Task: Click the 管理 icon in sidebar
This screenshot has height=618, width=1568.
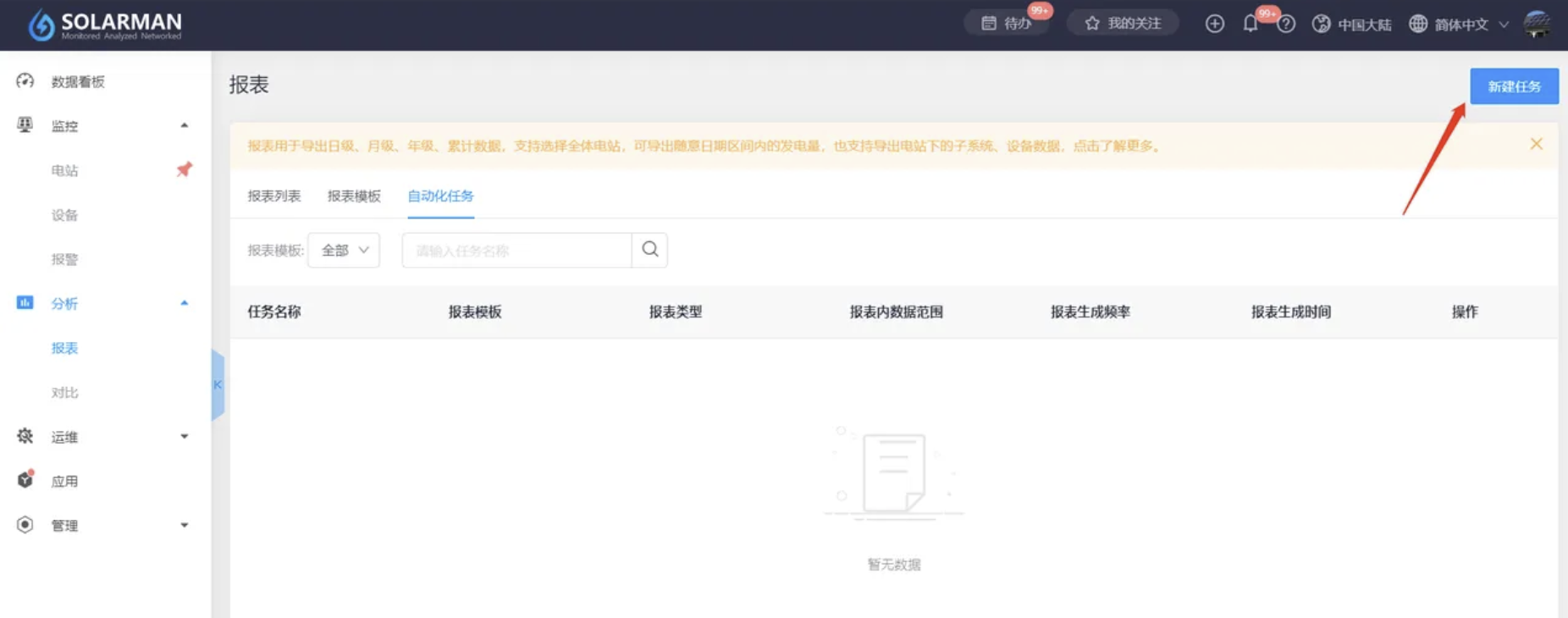Action: coord(25,525)
